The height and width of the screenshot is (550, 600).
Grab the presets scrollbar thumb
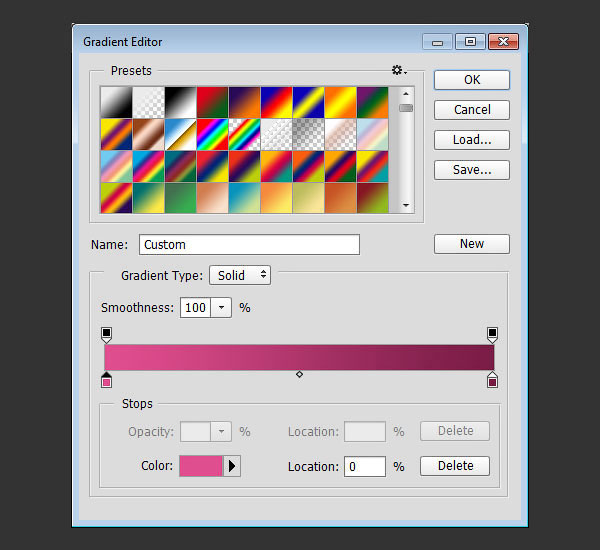(406, 108)
